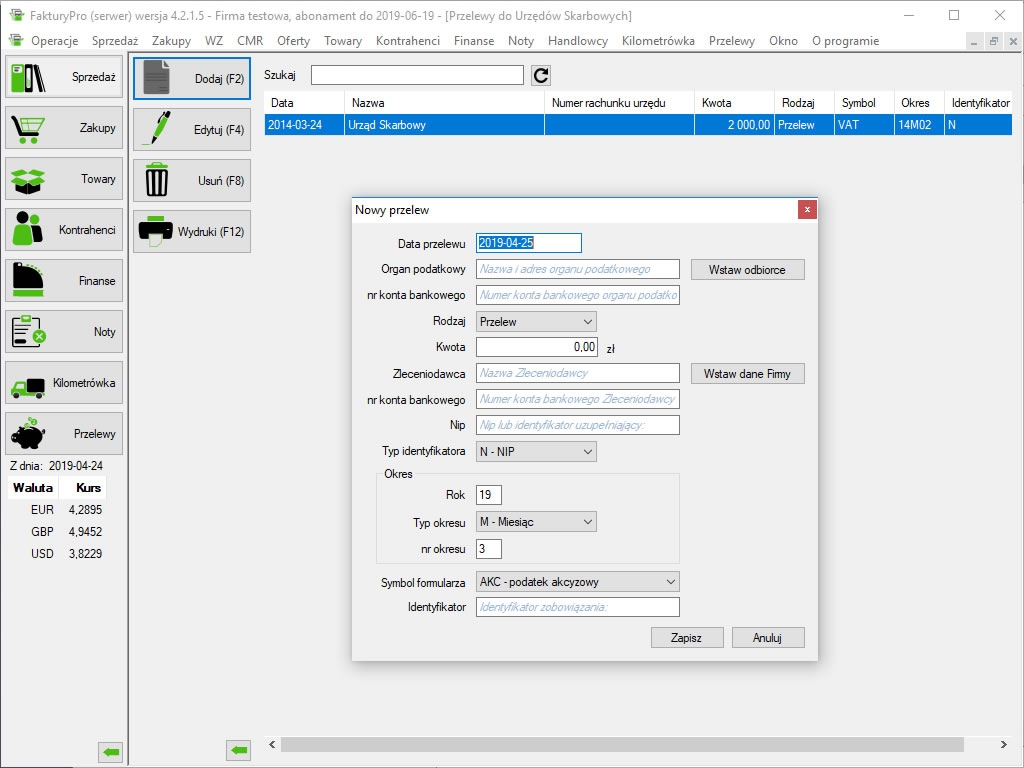Click the horizontal scrollbar of the table
Viewport: 1024px width, 768px height.
(x=620, y=745)
